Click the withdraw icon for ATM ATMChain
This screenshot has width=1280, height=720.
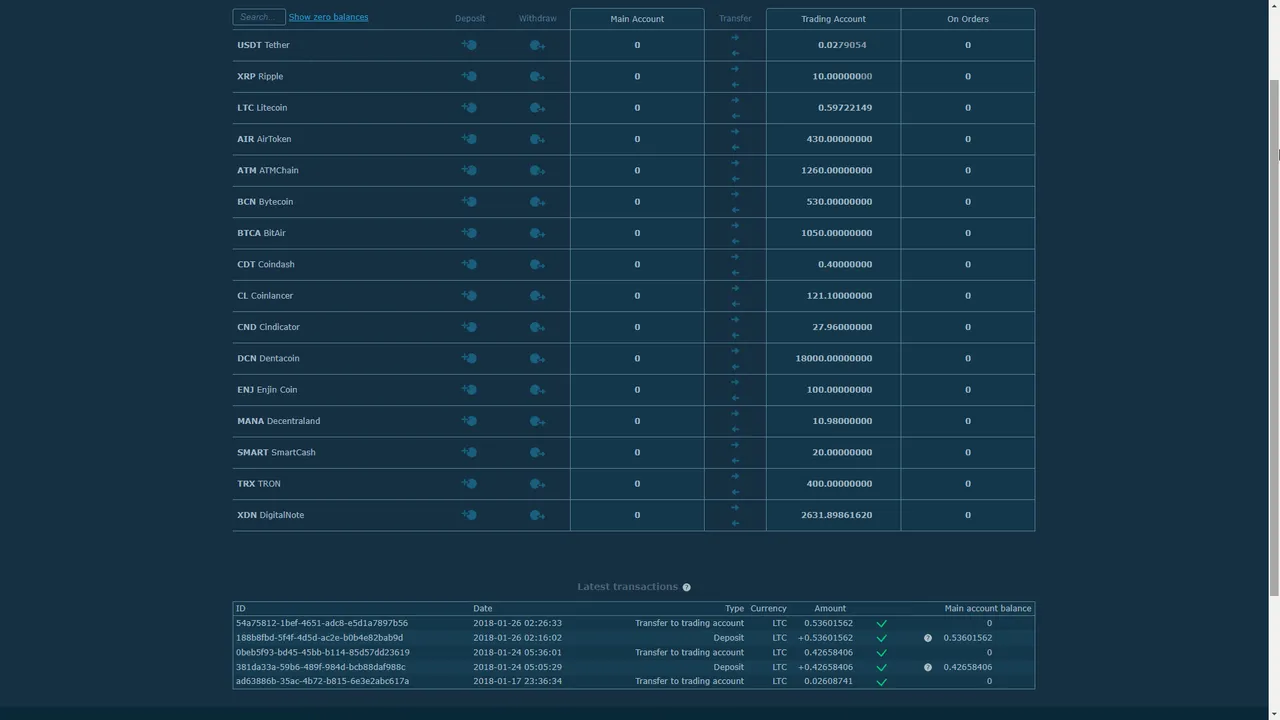tap(537, 170)
